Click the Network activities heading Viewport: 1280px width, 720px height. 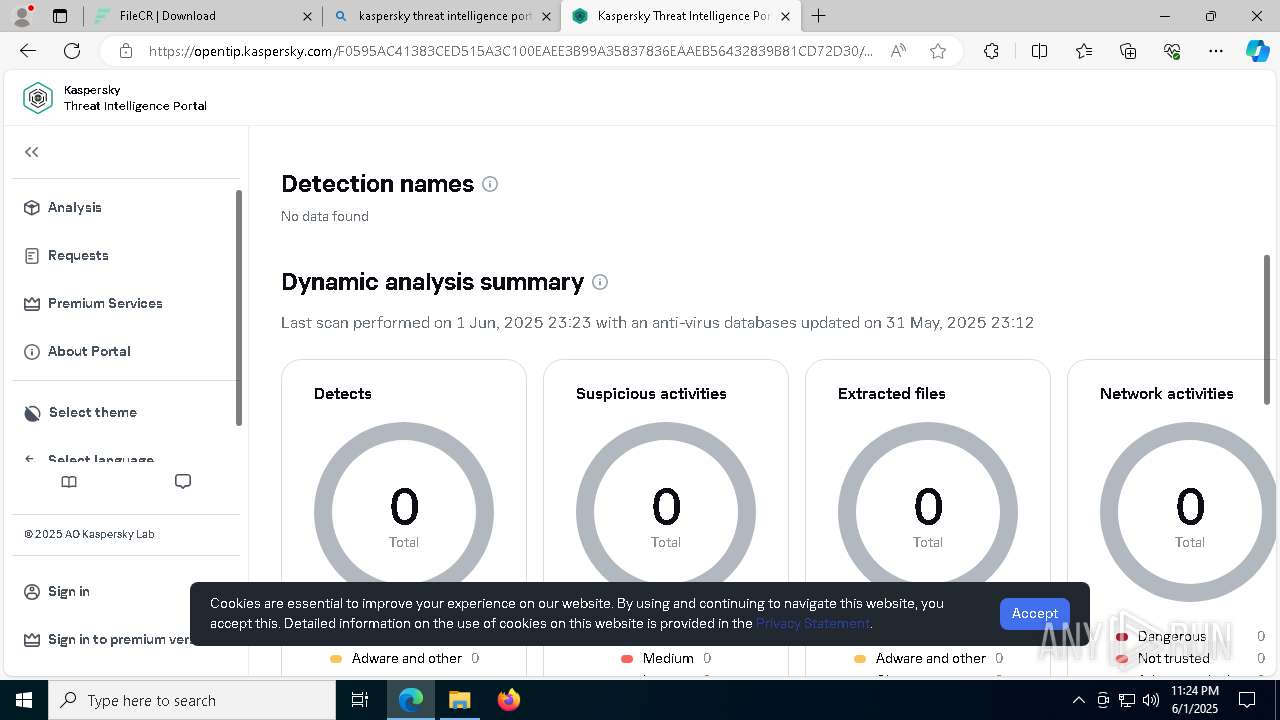[1166, 394]
